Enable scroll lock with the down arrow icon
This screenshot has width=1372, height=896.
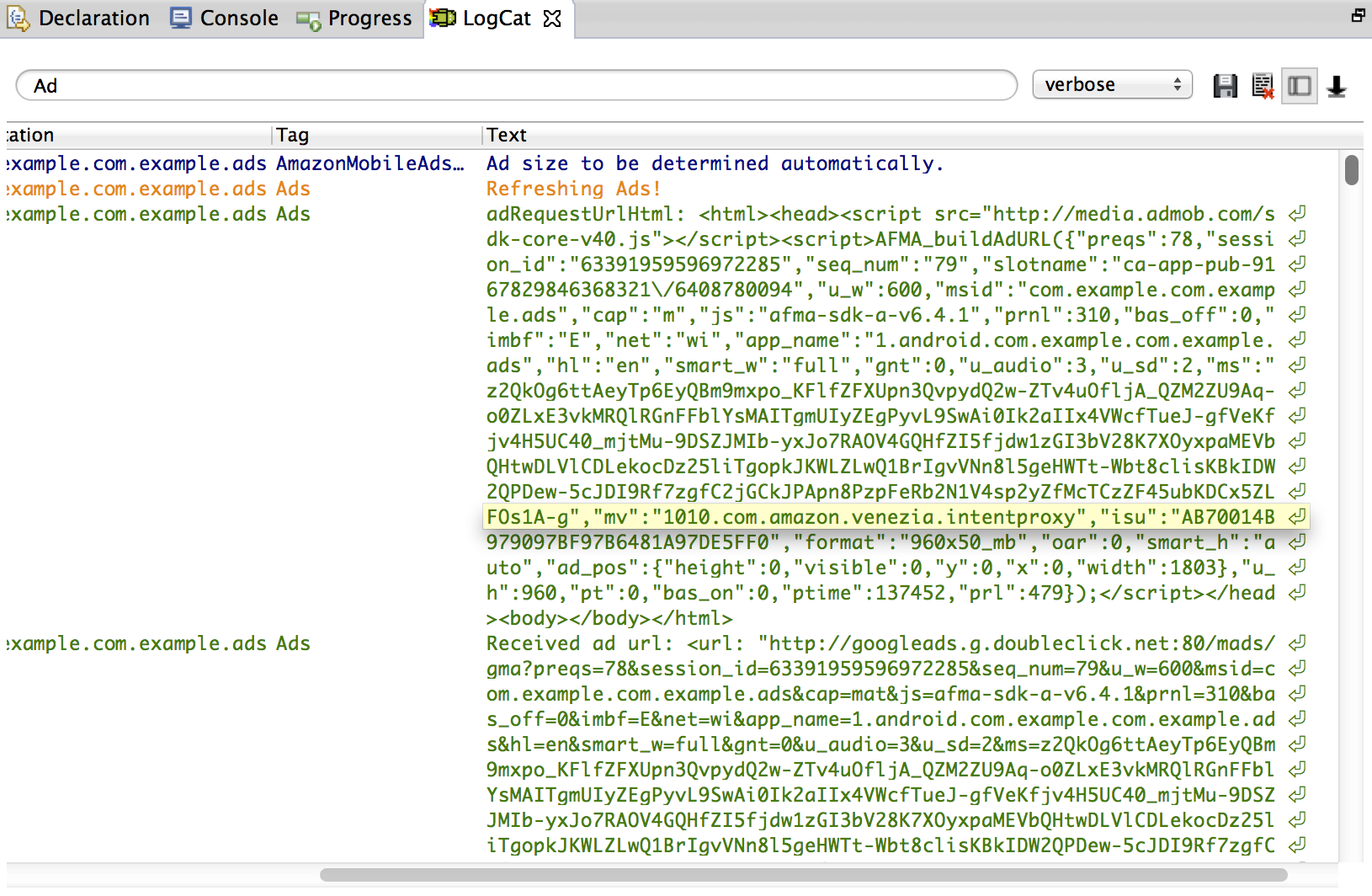point(1337,86)
